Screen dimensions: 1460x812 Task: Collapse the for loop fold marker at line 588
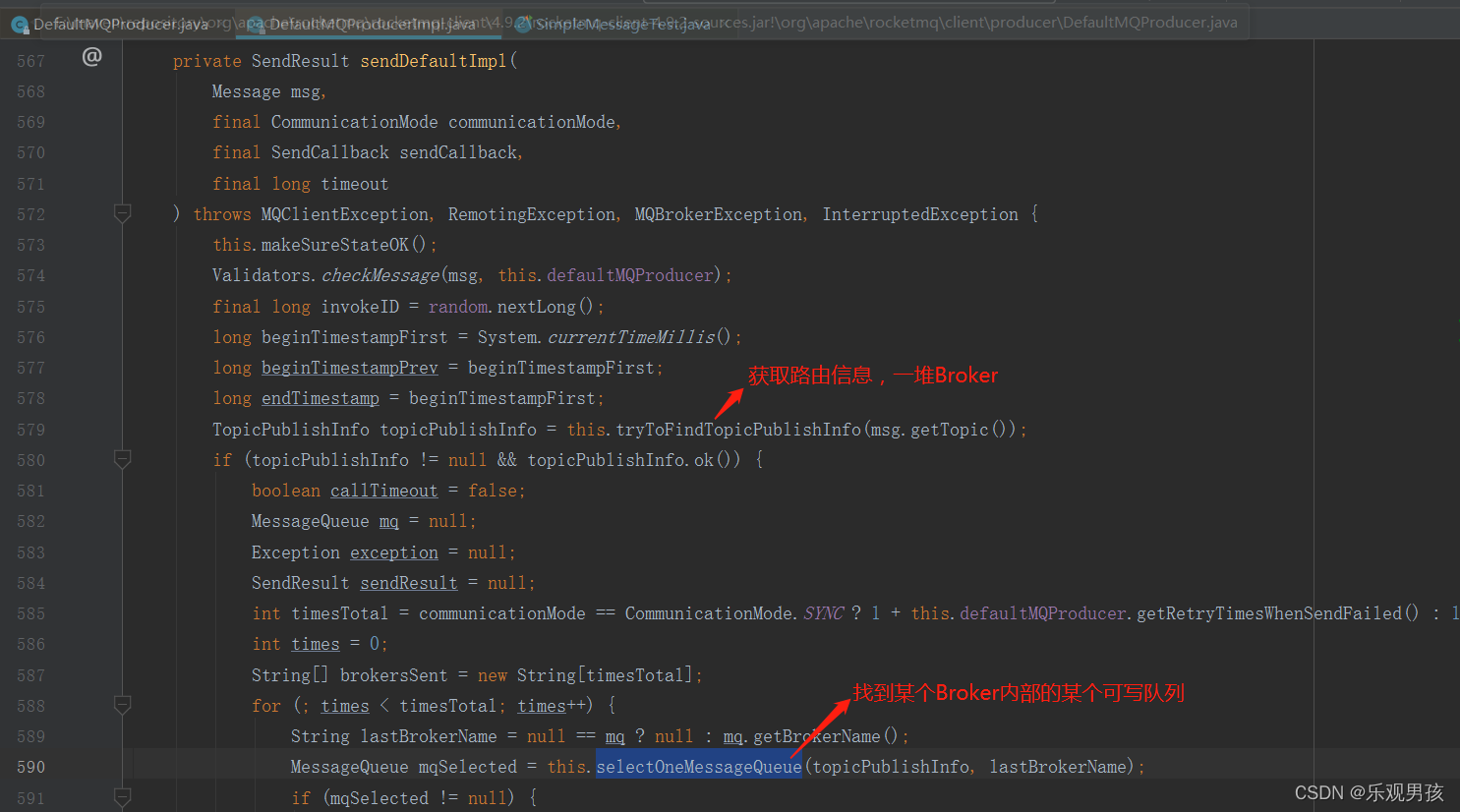tap(123, 705)
